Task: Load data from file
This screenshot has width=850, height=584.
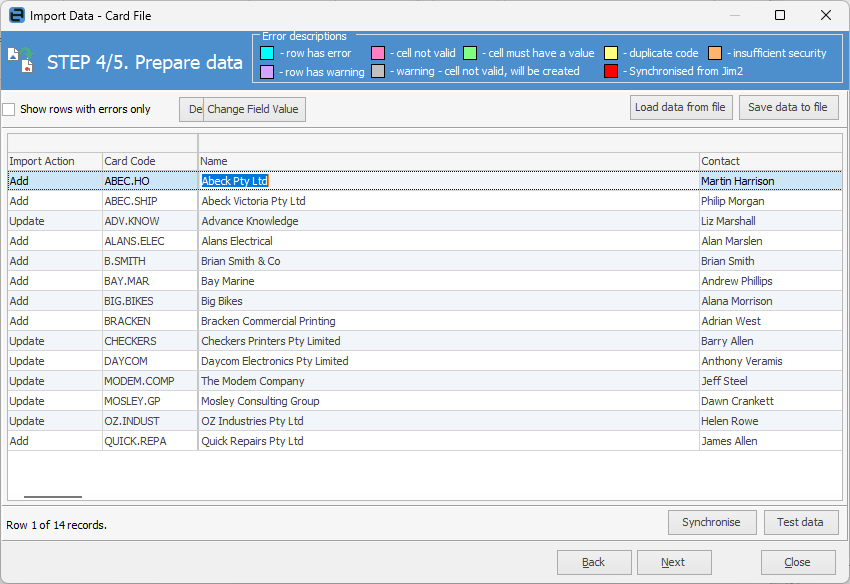Action: click(x=681, y=107)
